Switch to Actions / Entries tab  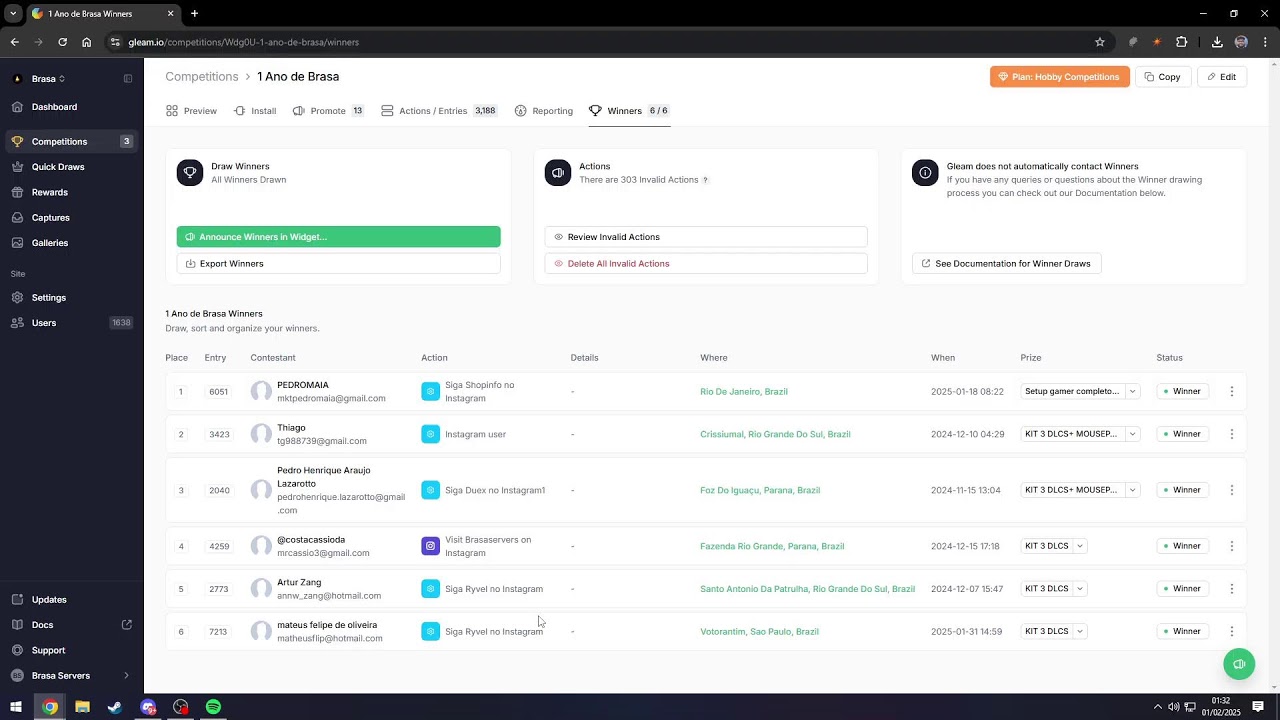439,111
